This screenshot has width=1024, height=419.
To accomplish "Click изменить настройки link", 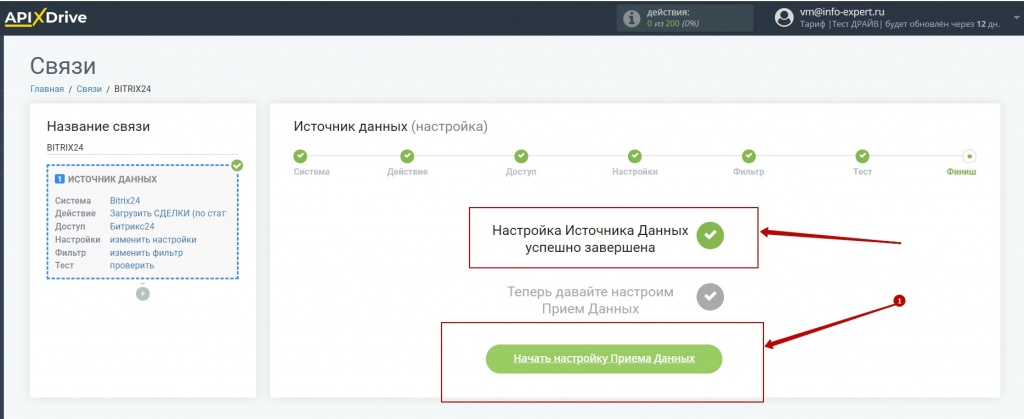I will [153, 240].
